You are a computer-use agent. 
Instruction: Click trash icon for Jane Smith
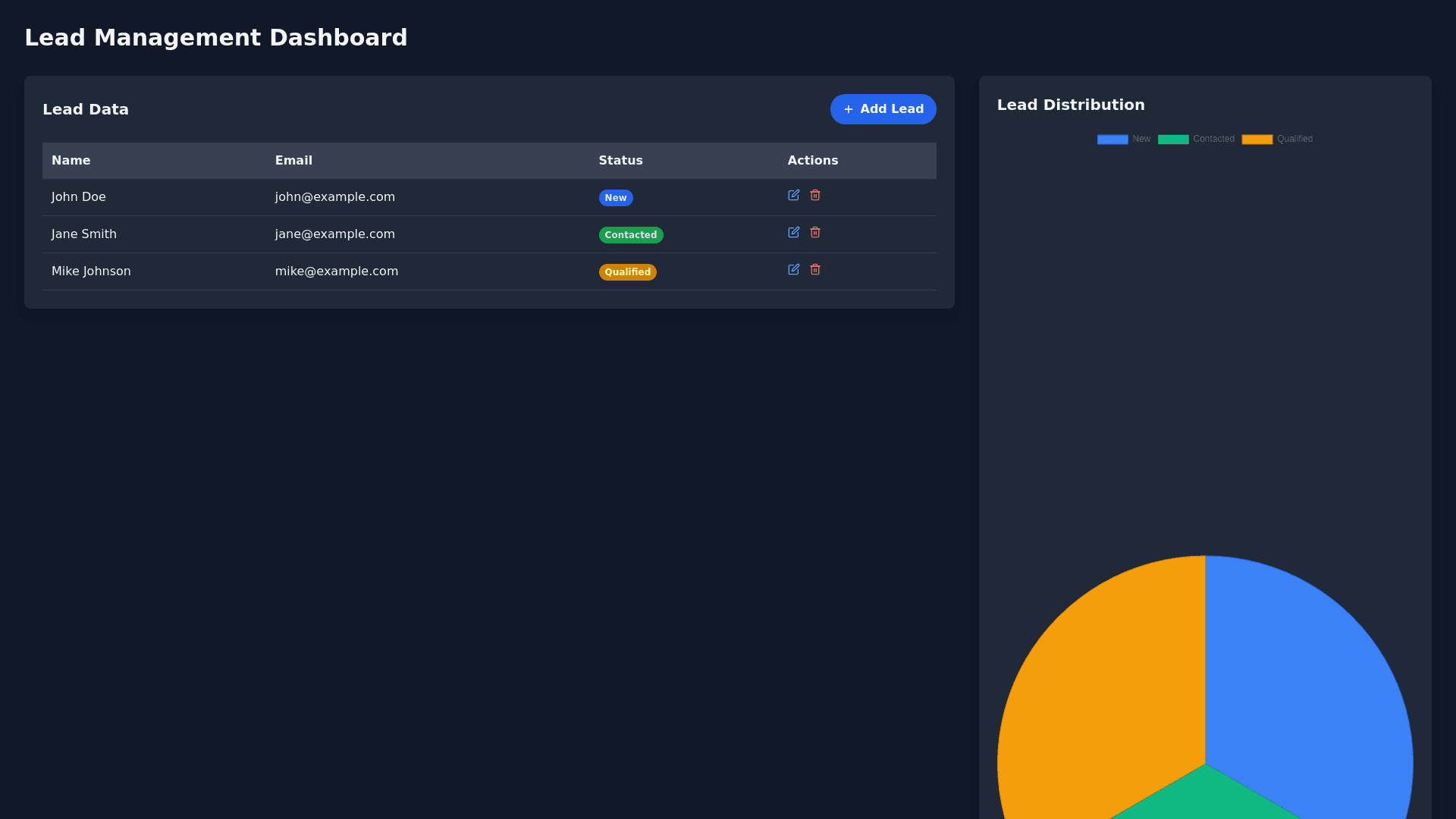[x=815, y=233]
